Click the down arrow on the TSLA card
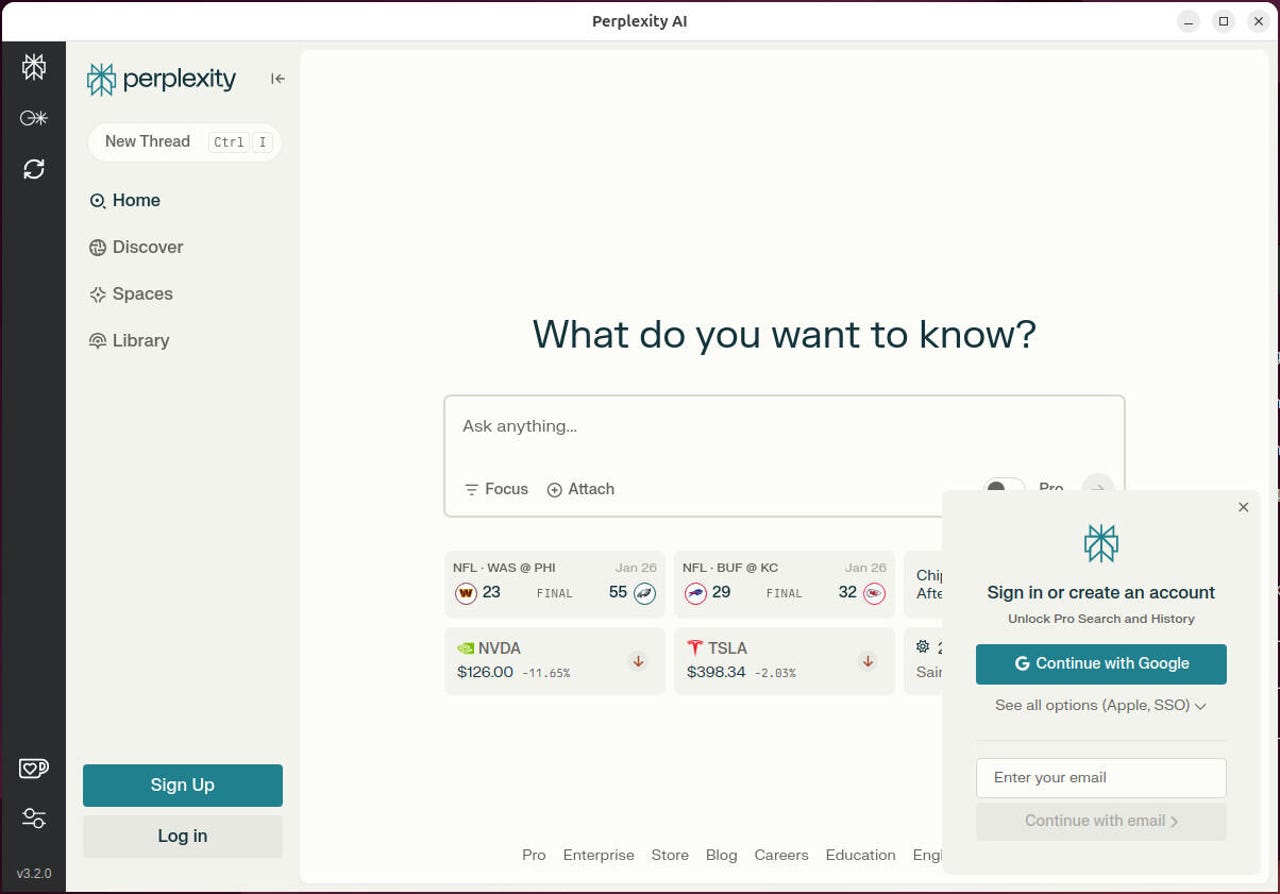1280x894 pixels. coord(868,661)
